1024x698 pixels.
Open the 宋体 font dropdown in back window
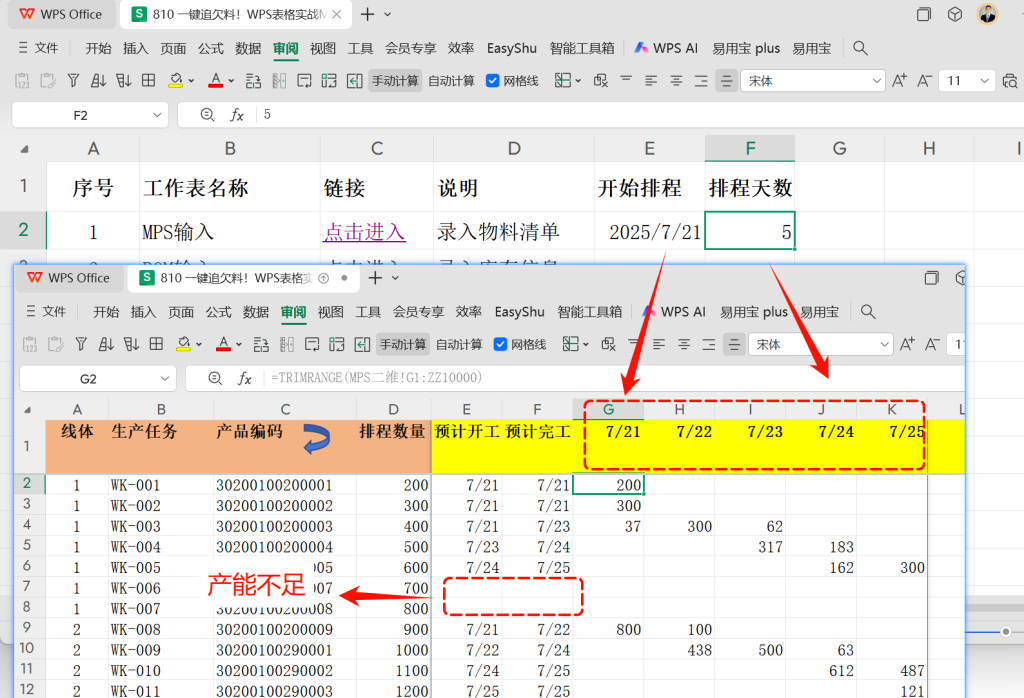[876, 80]
